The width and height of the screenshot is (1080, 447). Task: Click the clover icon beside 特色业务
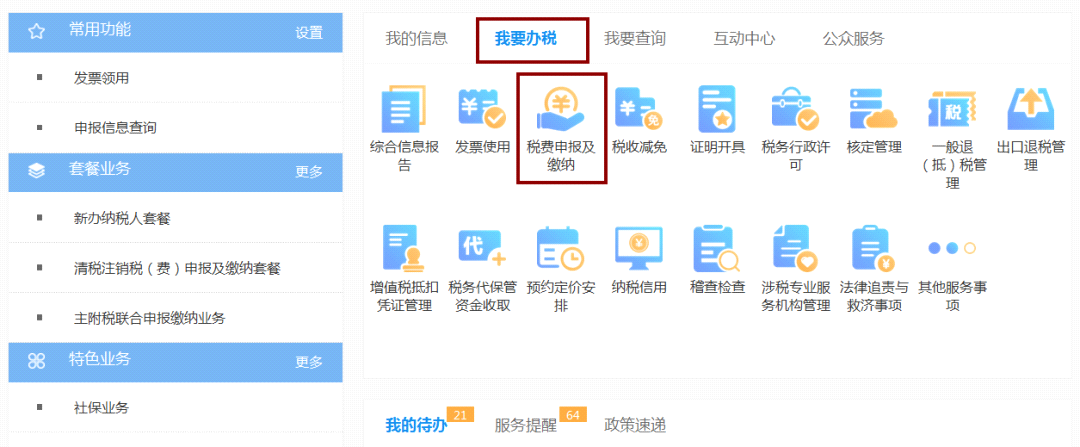[x=37, y=362]
